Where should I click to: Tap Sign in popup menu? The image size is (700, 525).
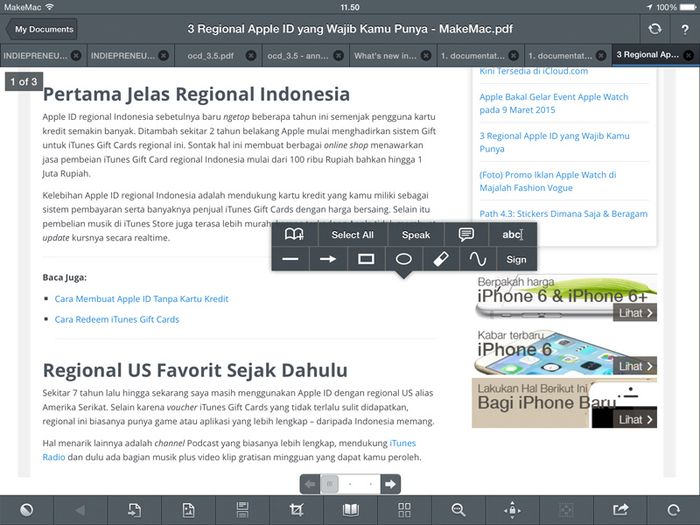(517, 259)
